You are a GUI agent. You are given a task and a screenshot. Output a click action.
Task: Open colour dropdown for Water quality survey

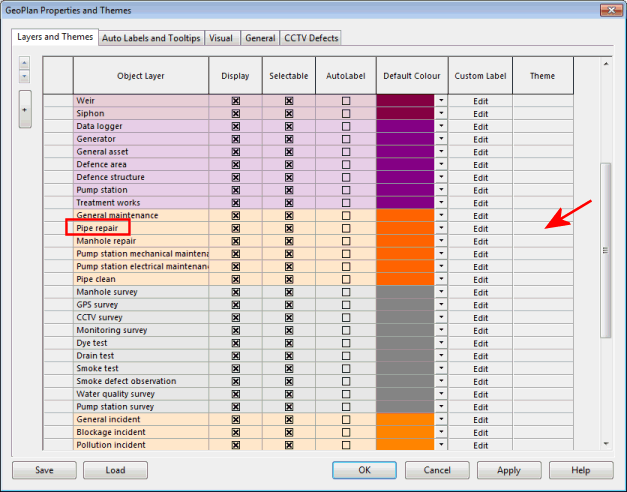[x=441, y=394]
